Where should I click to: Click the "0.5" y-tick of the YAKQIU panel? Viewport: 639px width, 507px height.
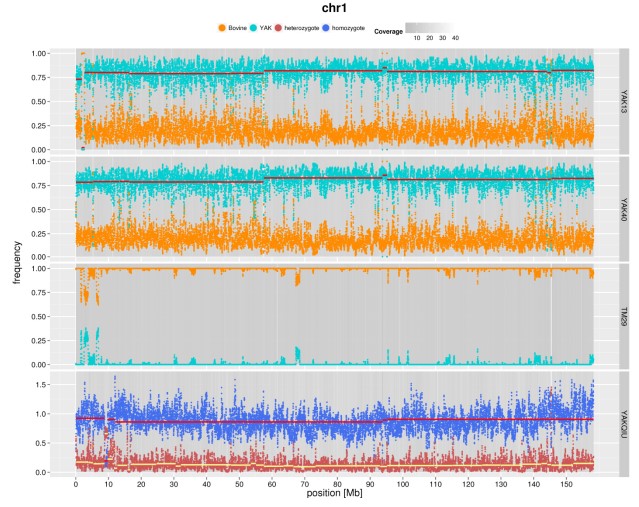click(41, 443)
